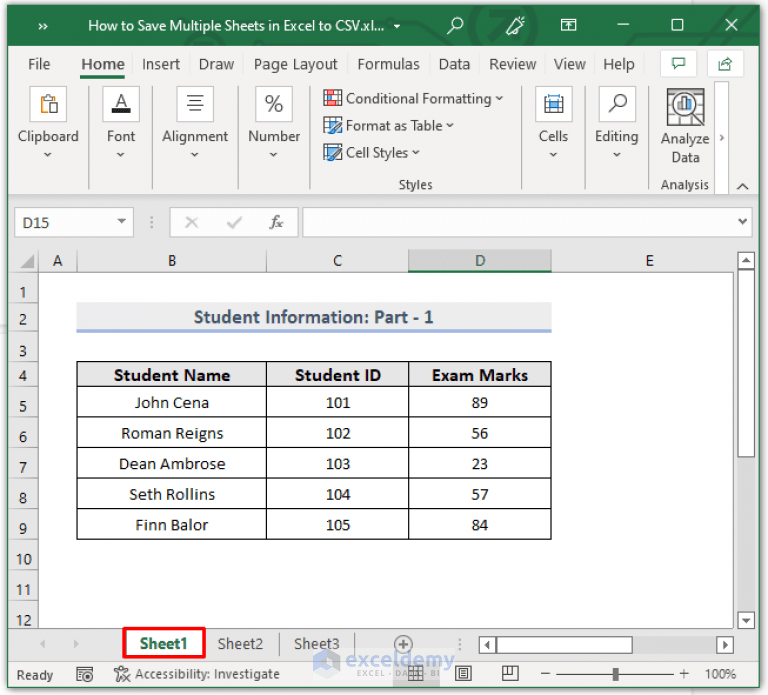Open the Font group icon
768x695 pixels.
pos(121,104)
